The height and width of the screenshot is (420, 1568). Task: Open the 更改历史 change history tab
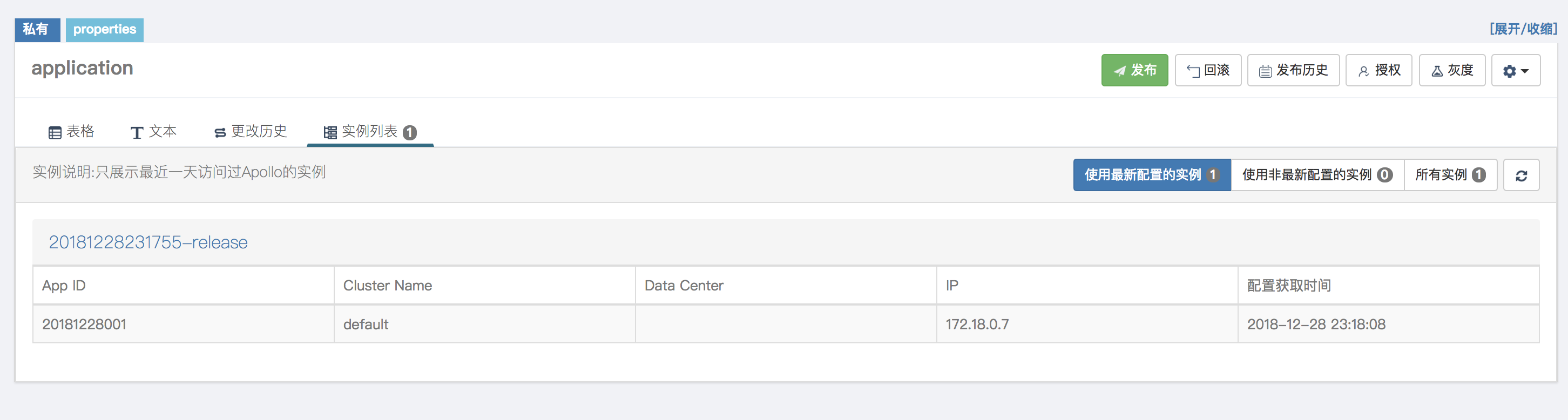[250, 132]
